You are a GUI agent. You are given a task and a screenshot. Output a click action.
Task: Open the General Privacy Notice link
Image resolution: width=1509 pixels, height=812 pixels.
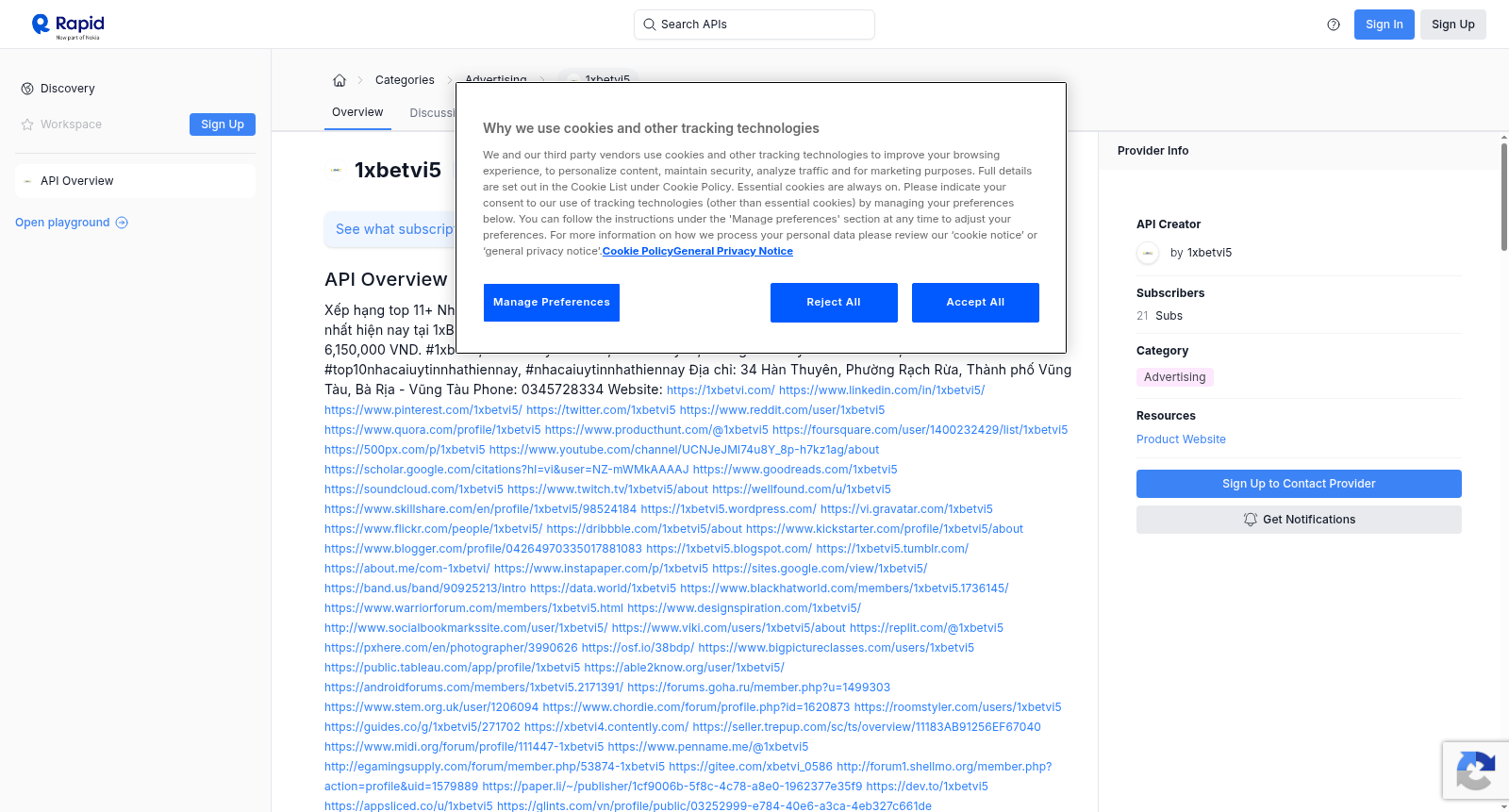click(733, 252)
